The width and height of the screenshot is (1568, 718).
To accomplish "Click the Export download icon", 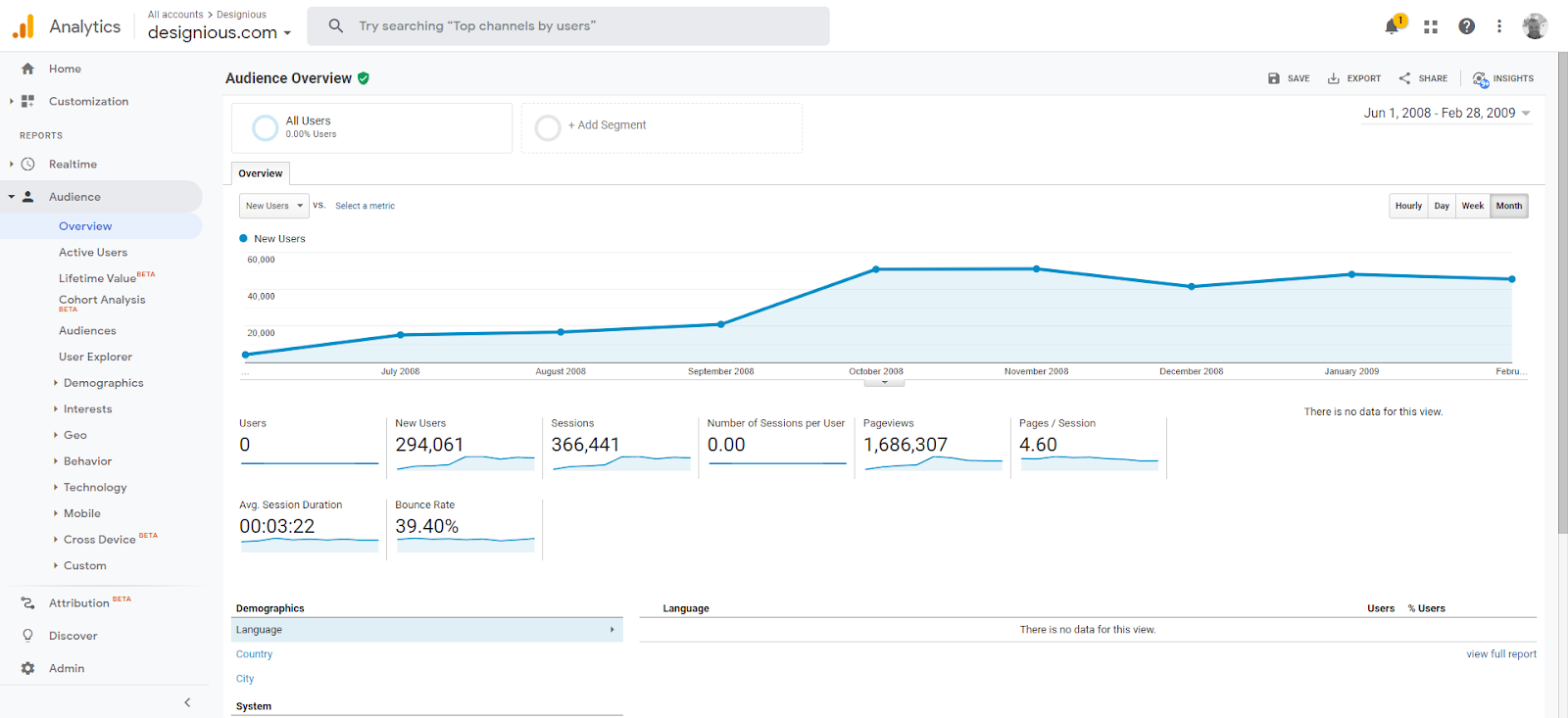I will (x=1334, y=78).
